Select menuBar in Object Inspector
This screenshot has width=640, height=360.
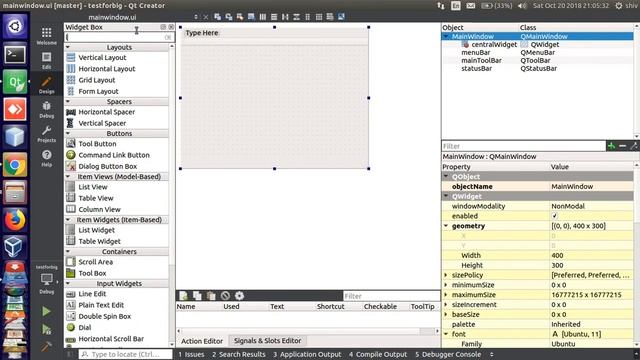476,52
